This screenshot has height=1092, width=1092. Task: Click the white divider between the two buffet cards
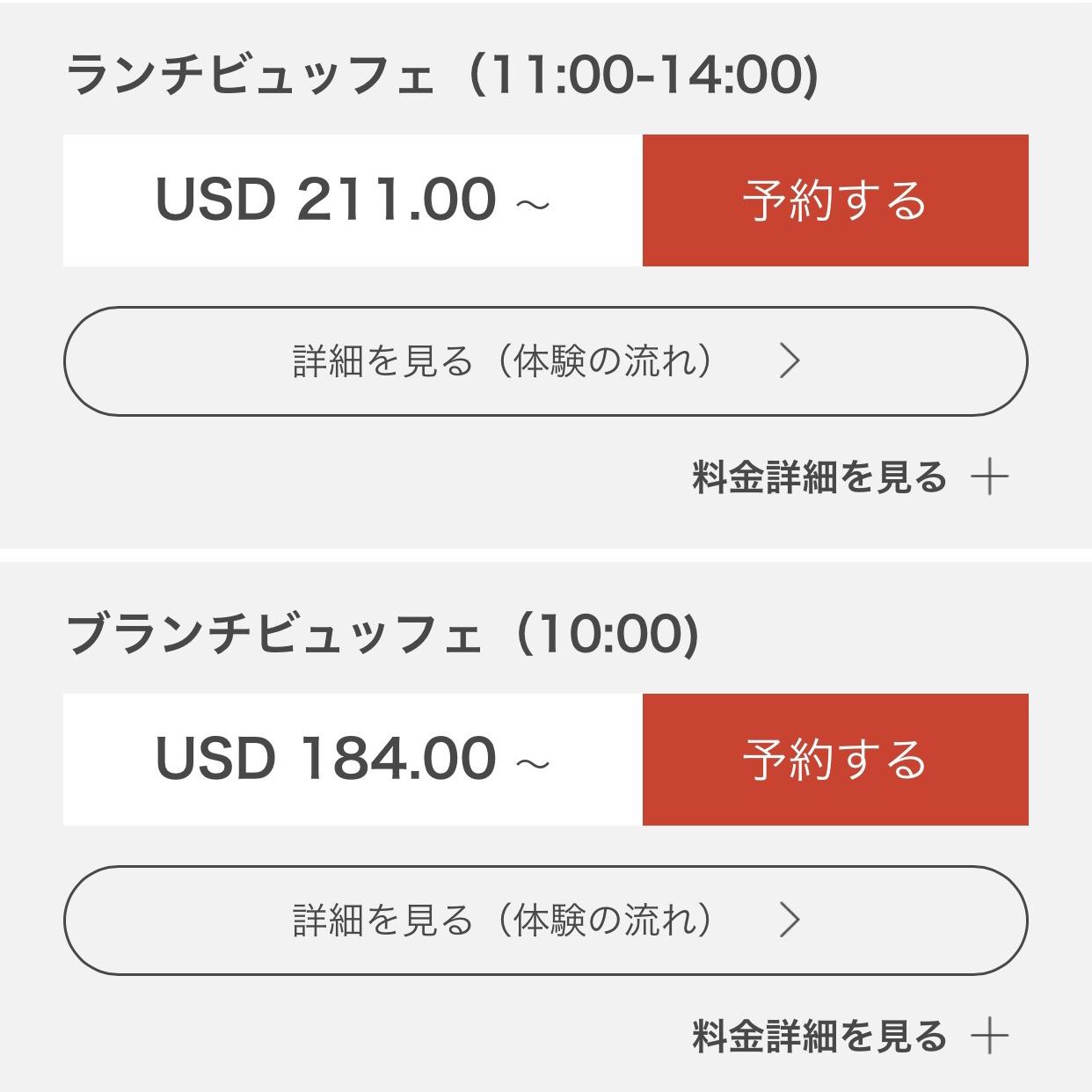tap(546, 555)
